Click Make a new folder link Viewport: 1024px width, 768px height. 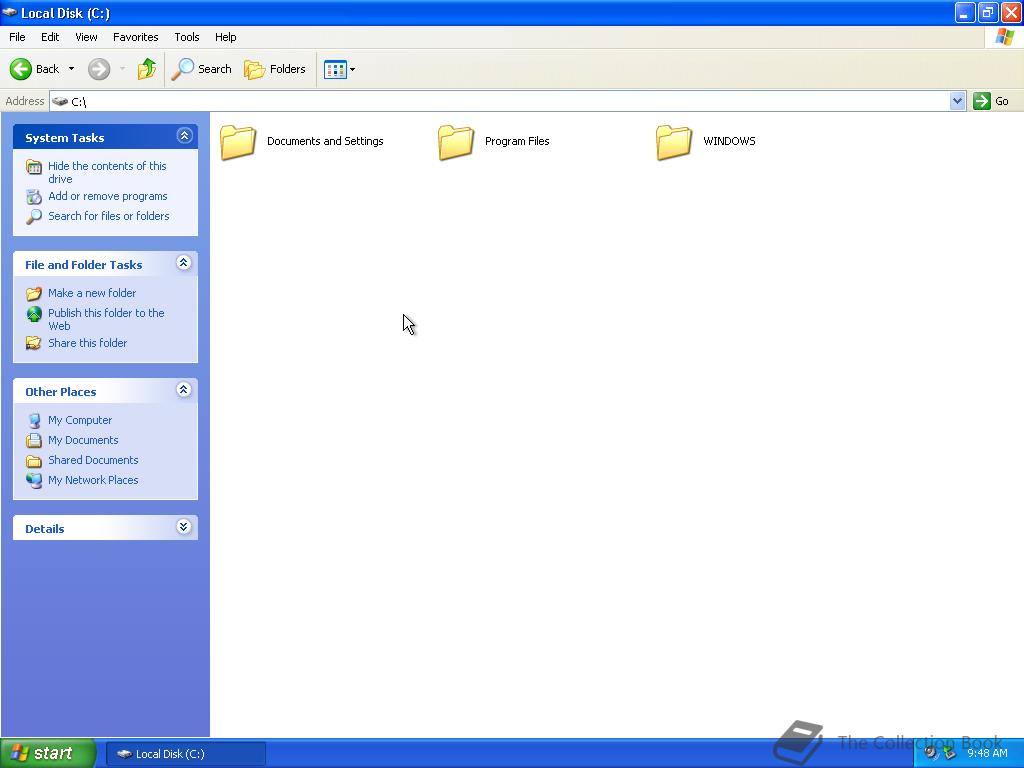(x=92, y=293)
